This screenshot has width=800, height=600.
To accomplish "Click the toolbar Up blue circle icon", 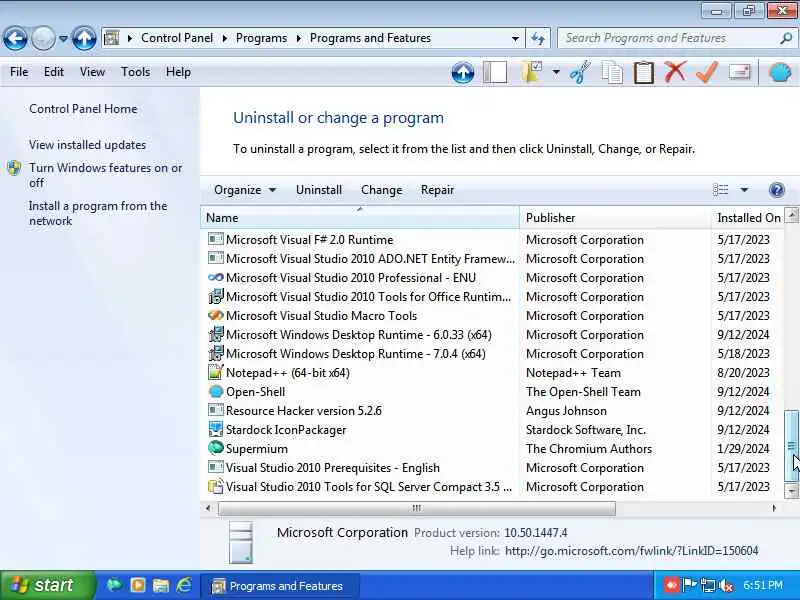I will point(463,72).
